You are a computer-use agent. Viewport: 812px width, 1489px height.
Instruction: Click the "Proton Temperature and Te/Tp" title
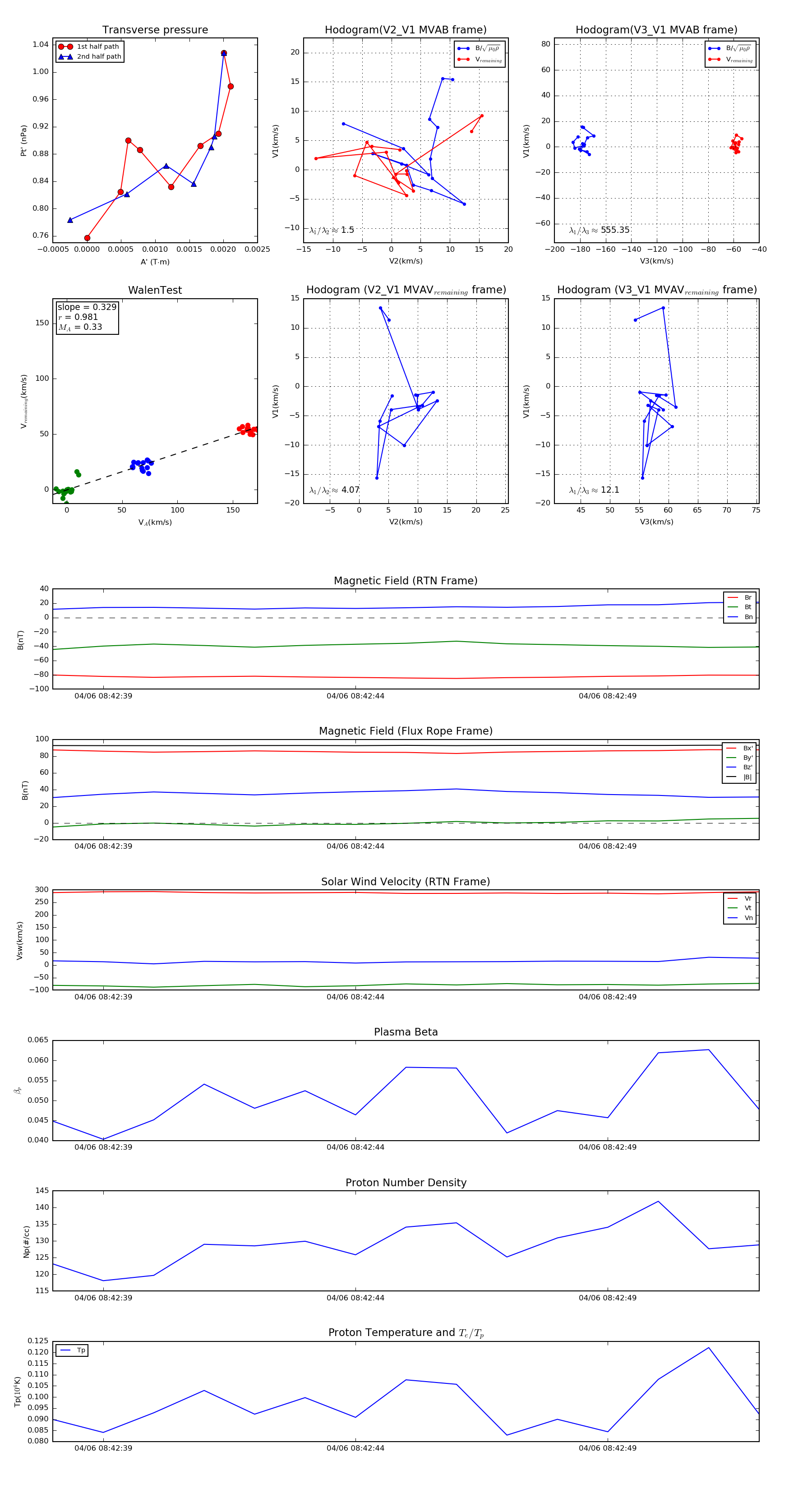[406, 1333]
